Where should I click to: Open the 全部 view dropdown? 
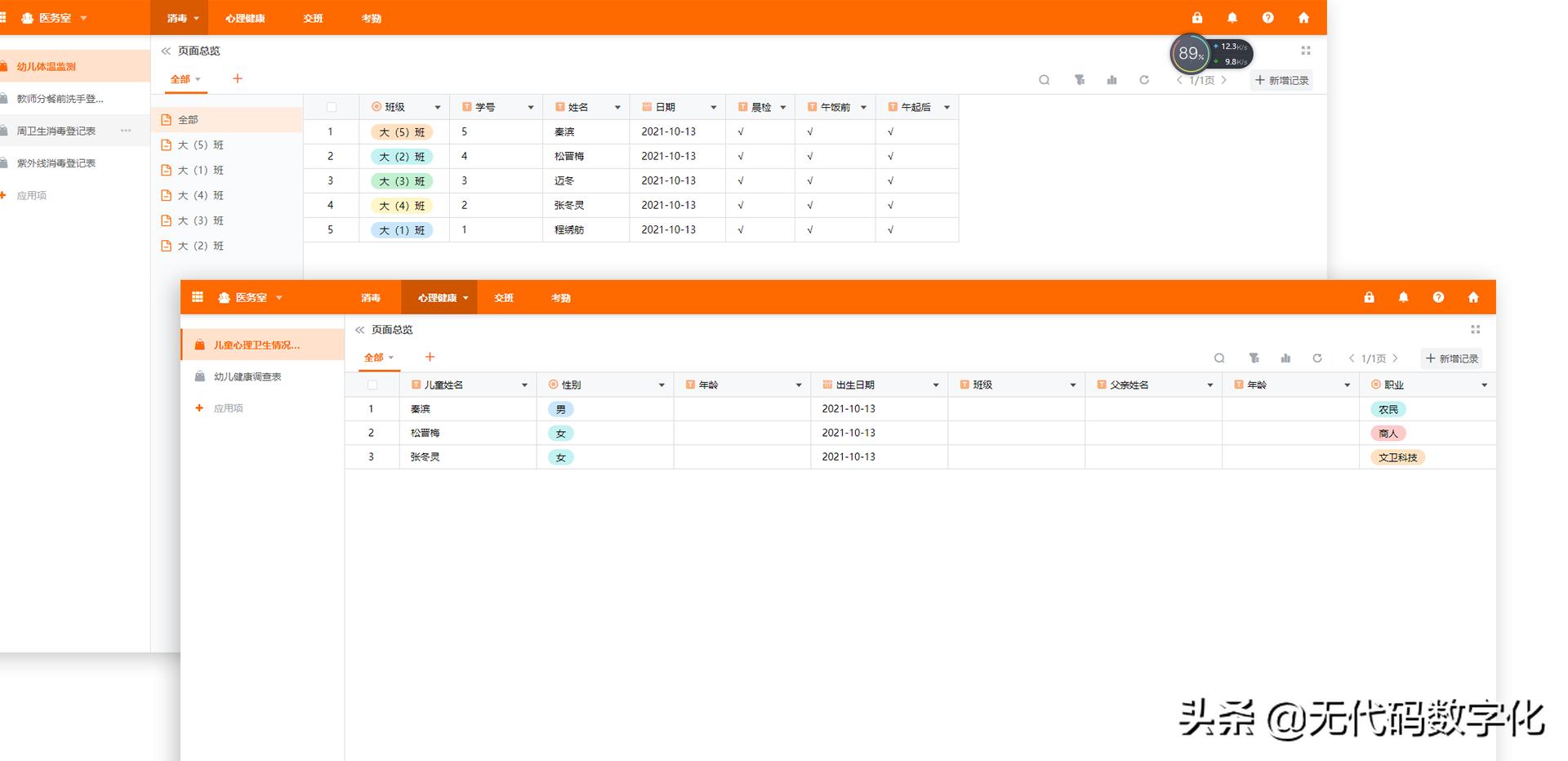(185, 79)
